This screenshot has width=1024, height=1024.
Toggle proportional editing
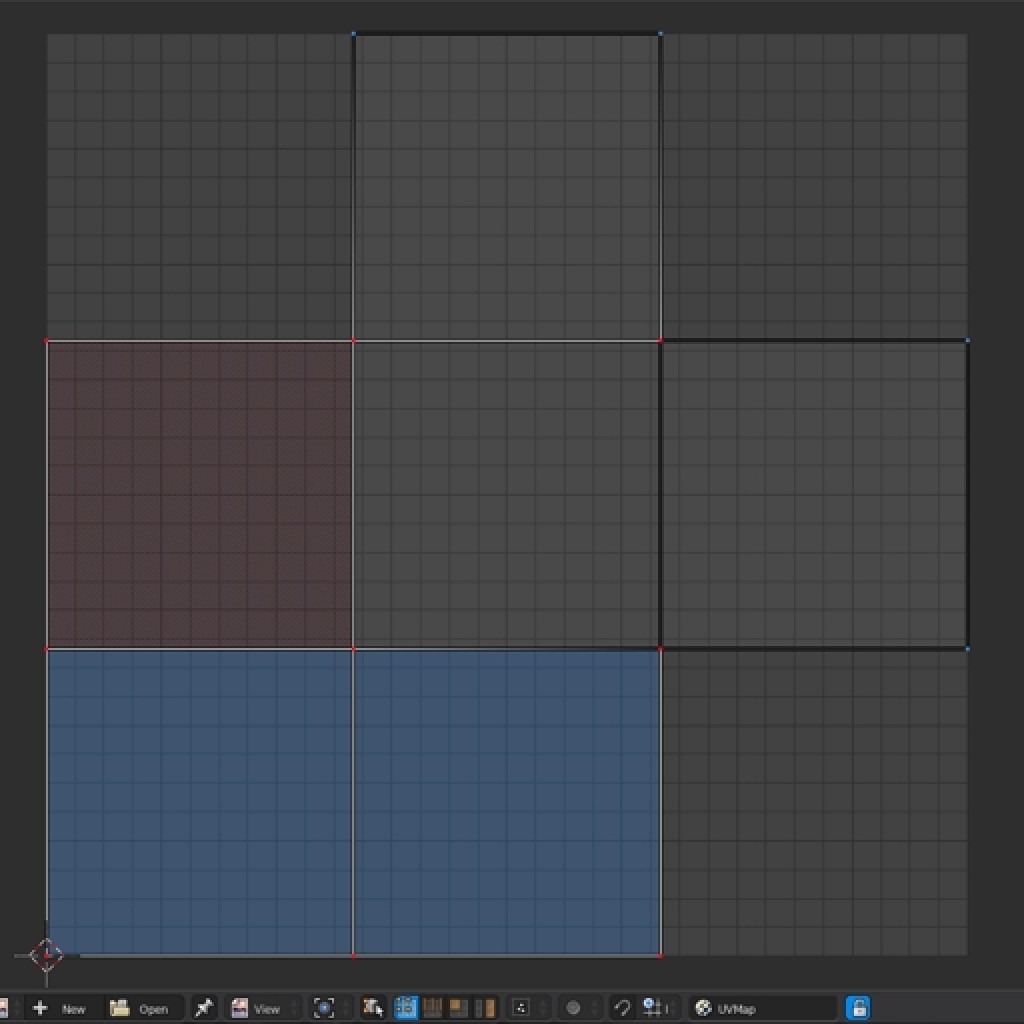575,1008
